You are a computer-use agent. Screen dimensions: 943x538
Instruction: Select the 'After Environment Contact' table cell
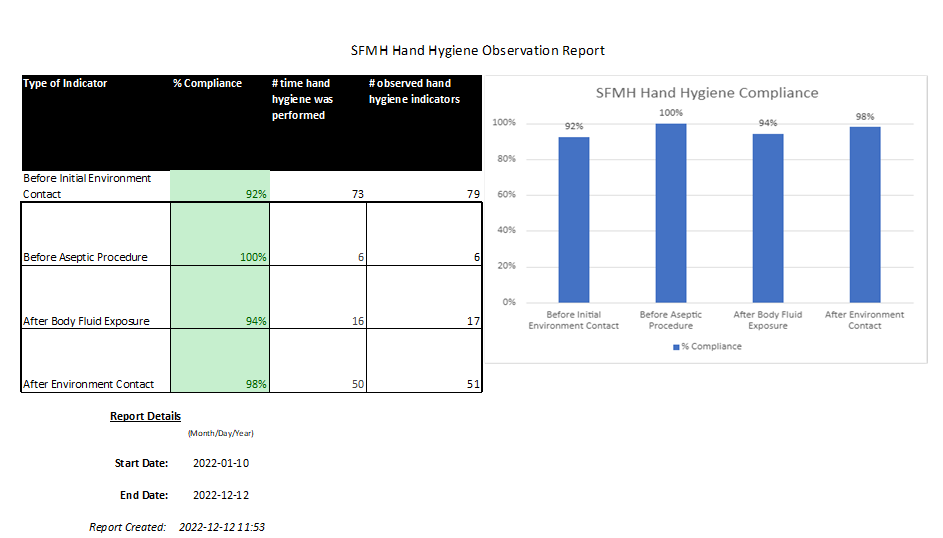point(96,361)
